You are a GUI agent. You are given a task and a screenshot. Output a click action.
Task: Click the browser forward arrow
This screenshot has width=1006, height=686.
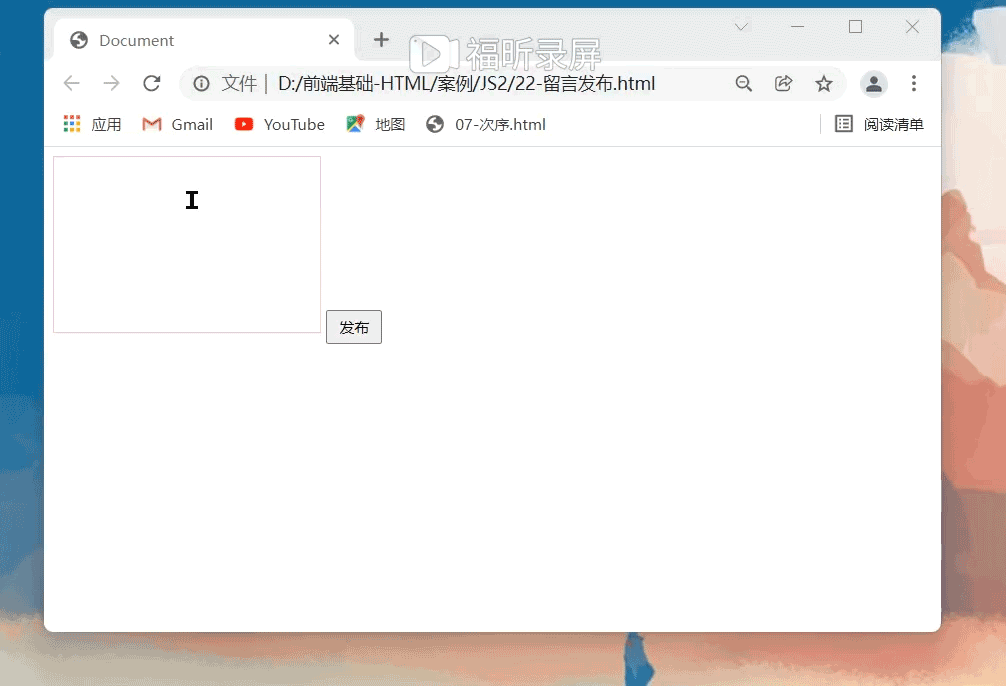pos(112,83)
